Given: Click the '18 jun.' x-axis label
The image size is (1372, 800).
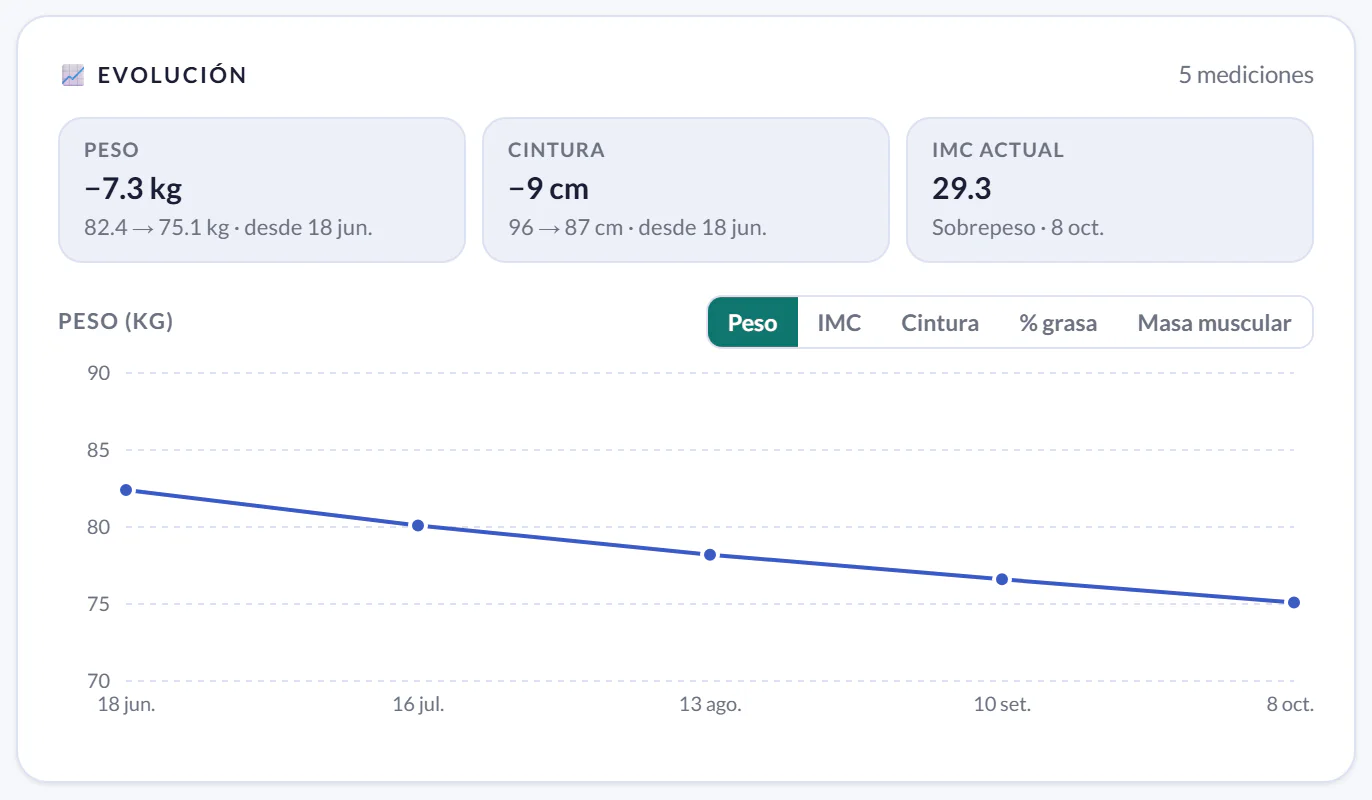Looking at the screenshot, I should point(126,704).
